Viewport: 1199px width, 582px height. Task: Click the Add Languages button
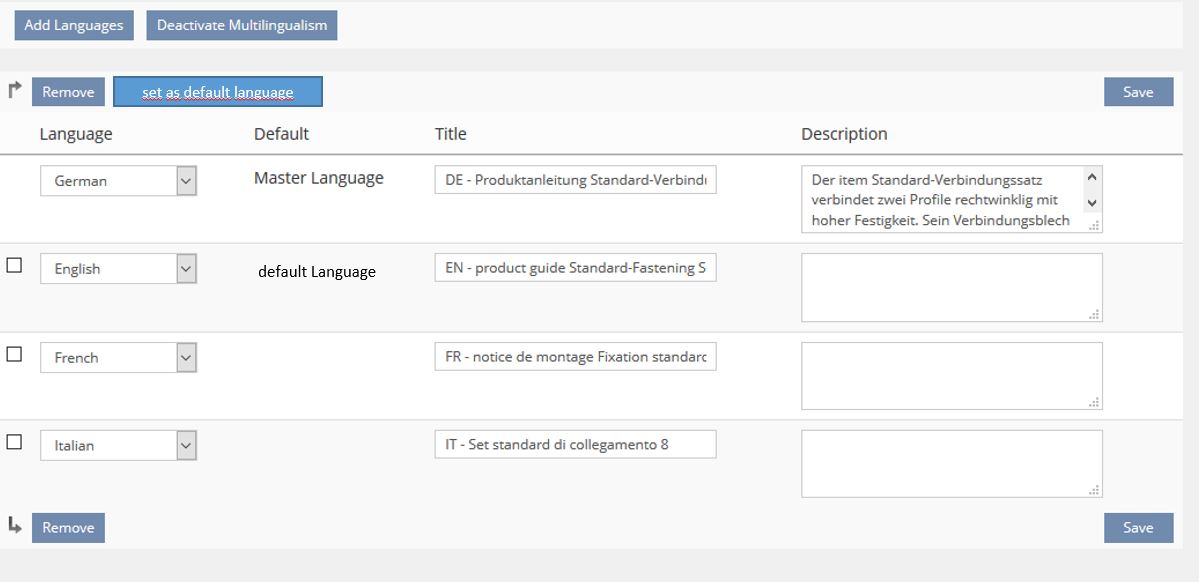[x=74, y=25]
